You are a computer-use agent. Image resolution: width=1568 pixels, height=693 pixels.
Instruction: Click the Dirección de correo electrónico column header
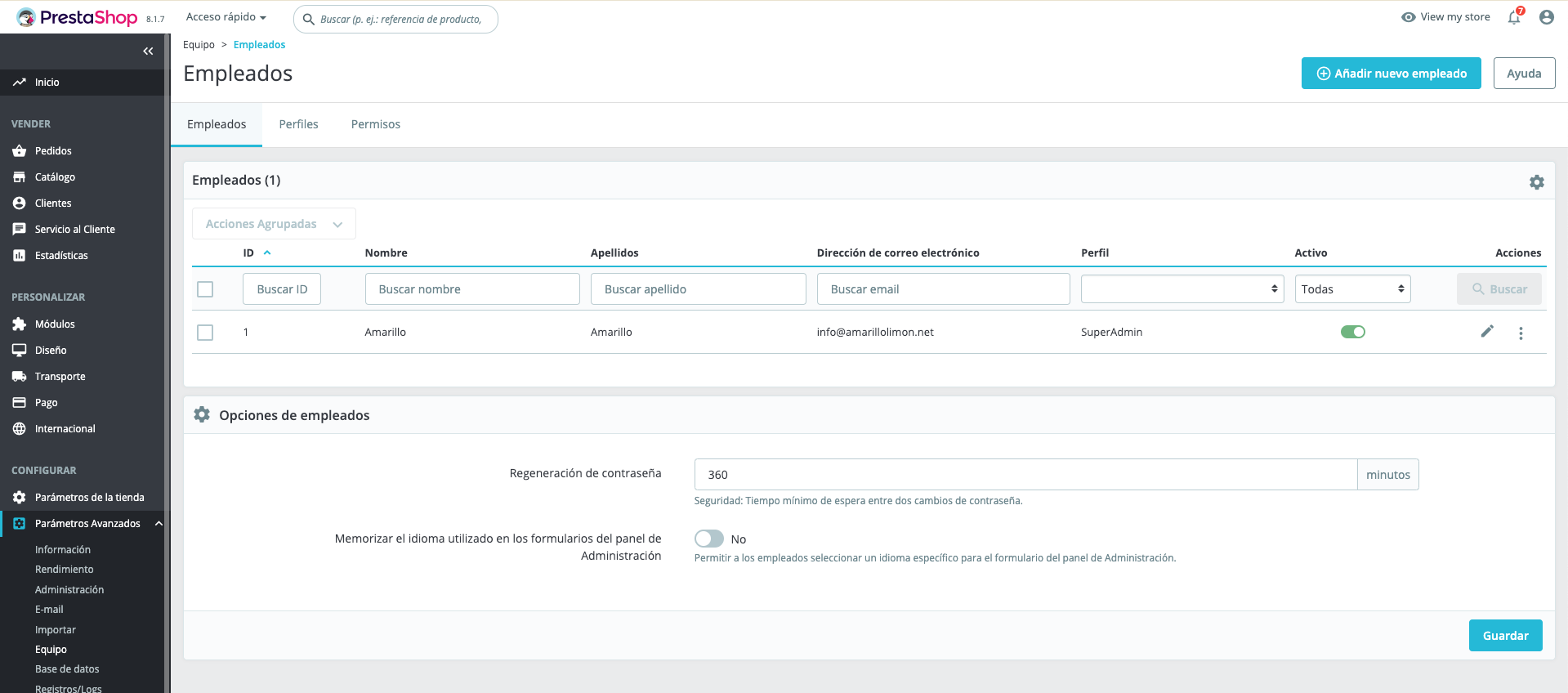coord(898,253)
